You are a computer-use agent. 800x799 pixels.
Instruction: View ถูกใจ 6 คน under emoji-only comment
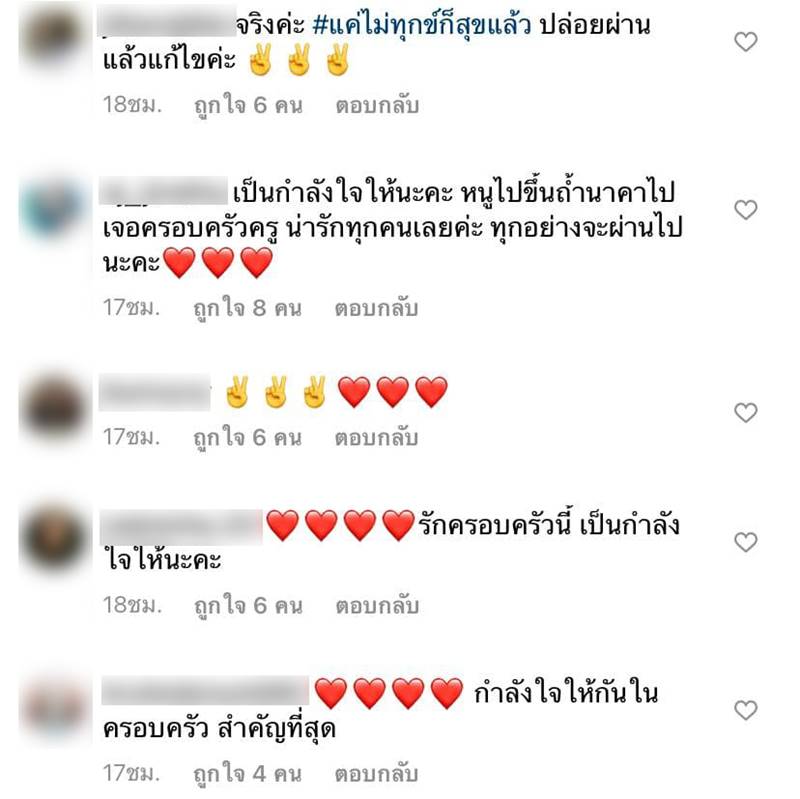pyautogui.click(x=247, y=438)
